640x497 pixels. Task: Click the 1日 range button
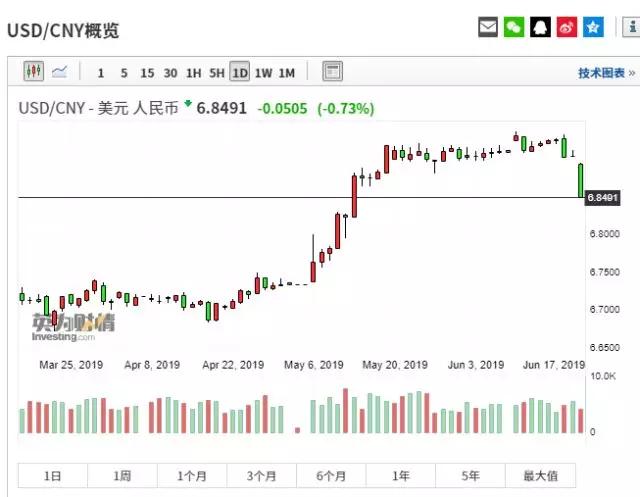pos(52,476)
